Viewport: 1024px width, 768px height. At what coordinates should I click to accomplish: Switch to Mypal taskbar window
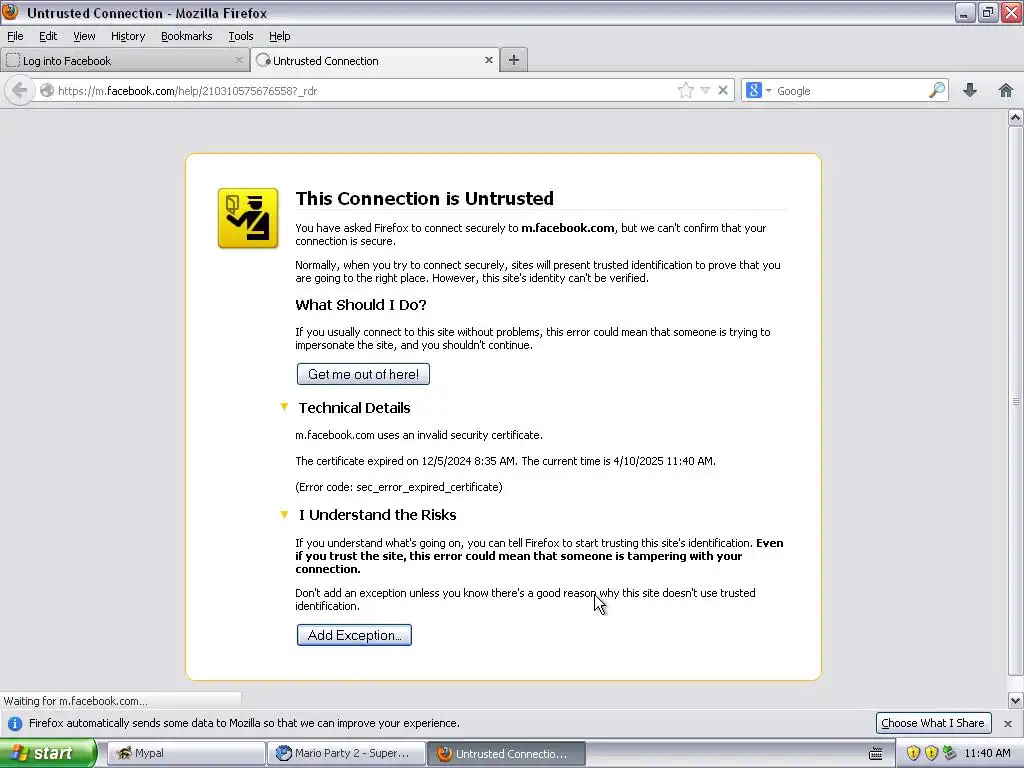[185, 753]
